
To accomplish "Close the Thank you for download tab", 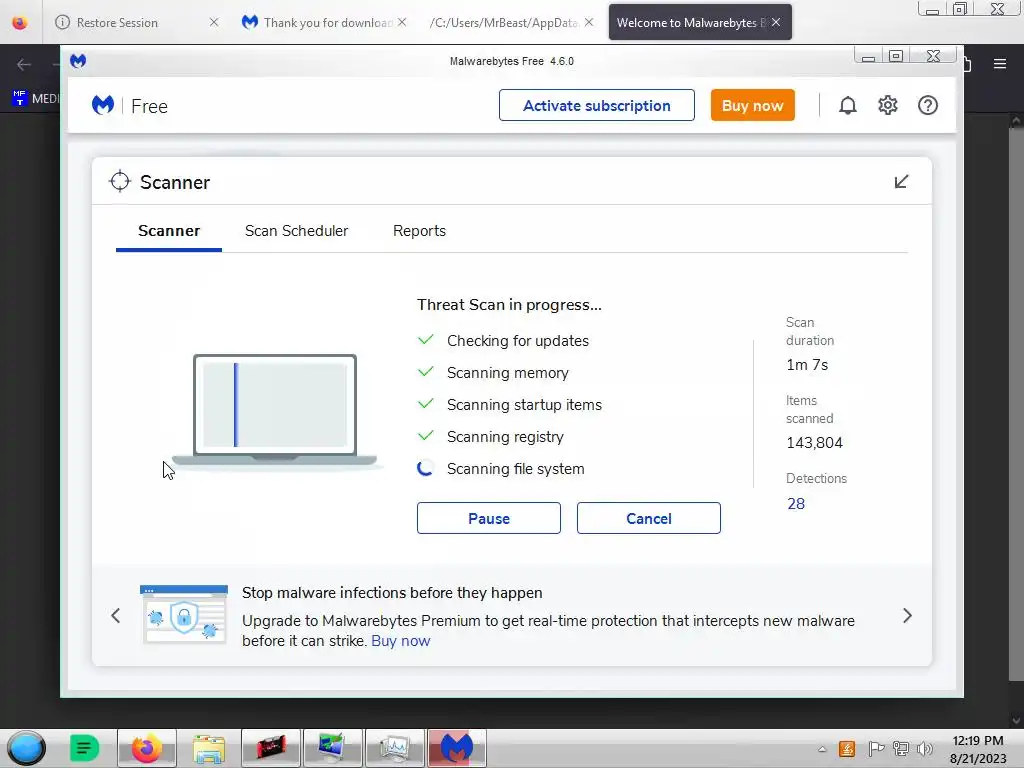I will 402,22.
